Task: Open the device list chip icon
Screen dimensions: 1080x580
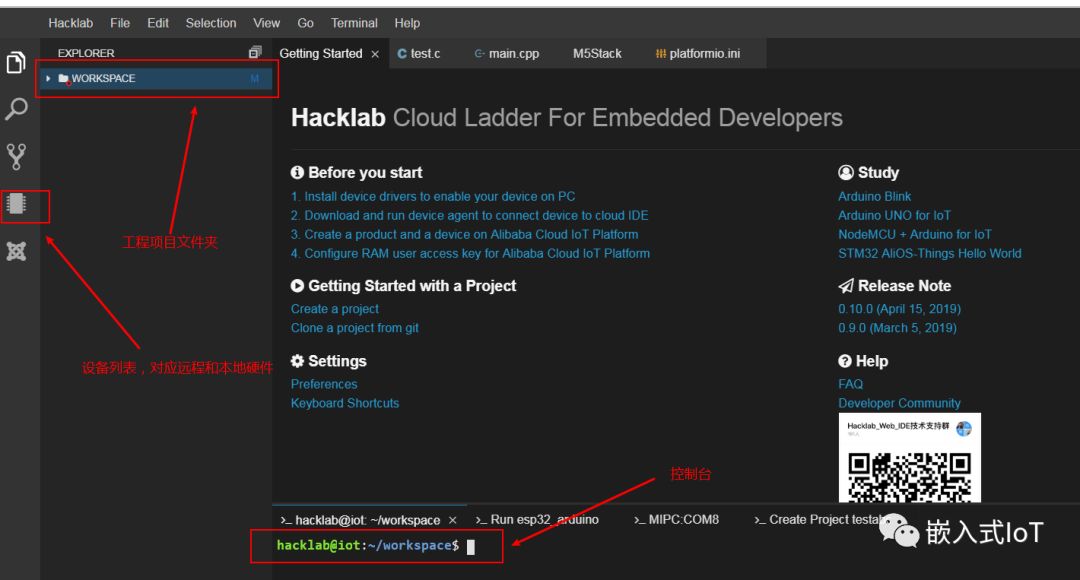Action: tap(16, 204)
